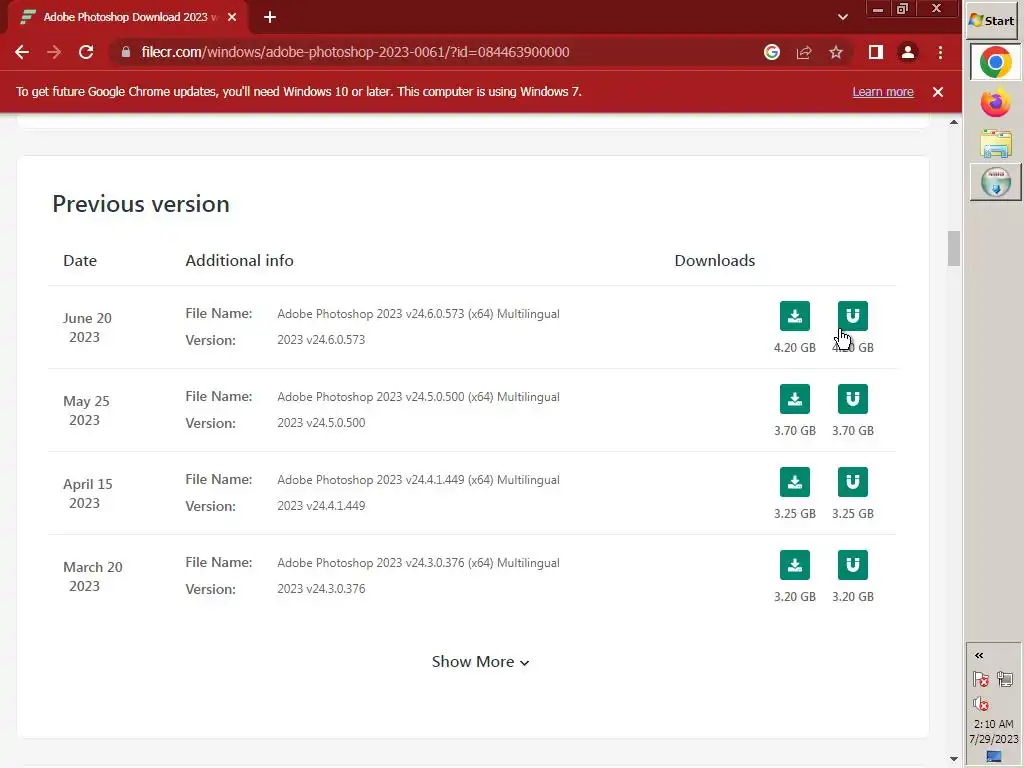Click torrent magnet icon for v24.4.1.449
Image resolution: width=1024 pixels, height=768 pixels.
click(852, 482)
